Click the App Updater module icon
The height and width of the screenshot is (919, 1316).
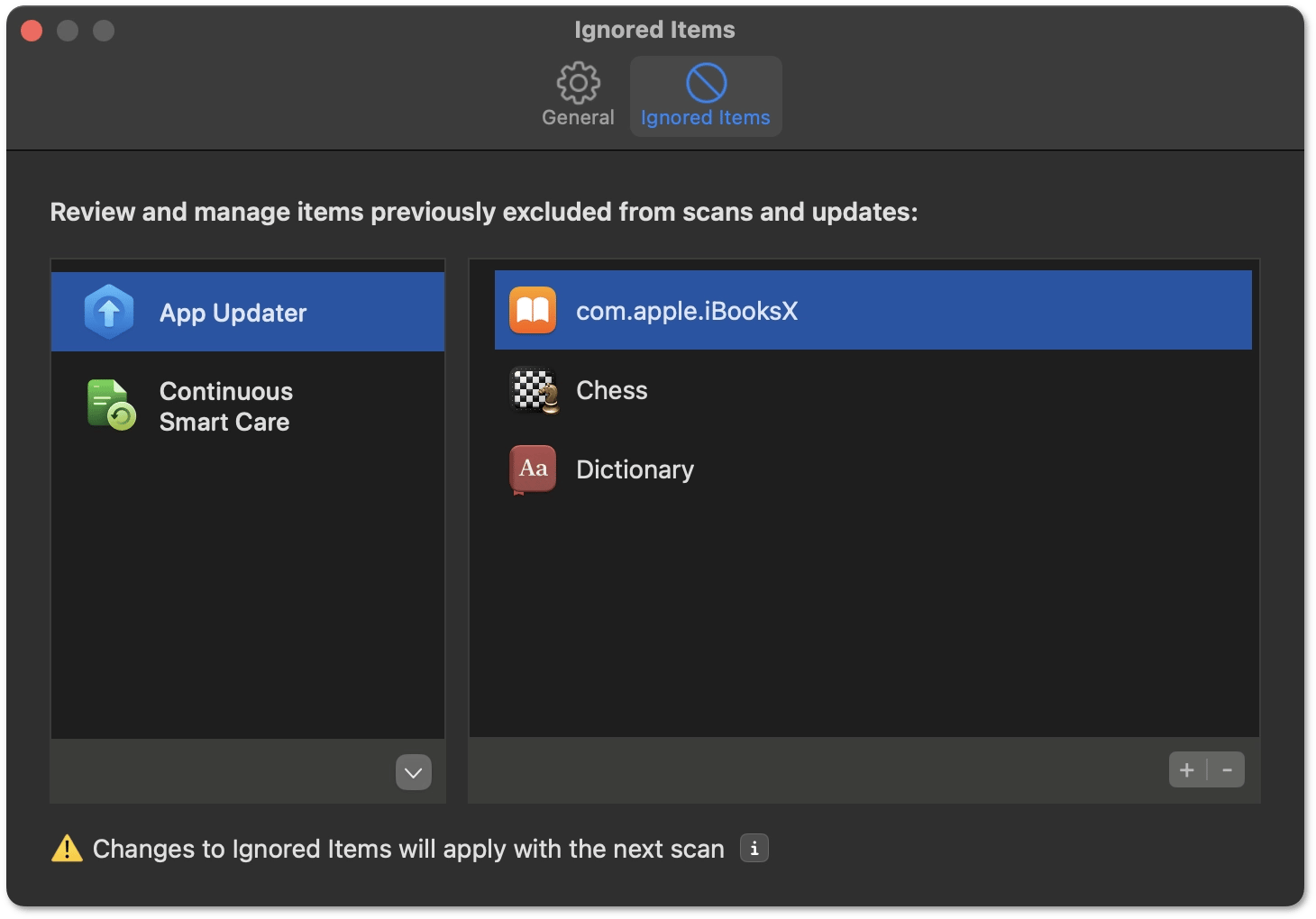(x=109, y=312)
